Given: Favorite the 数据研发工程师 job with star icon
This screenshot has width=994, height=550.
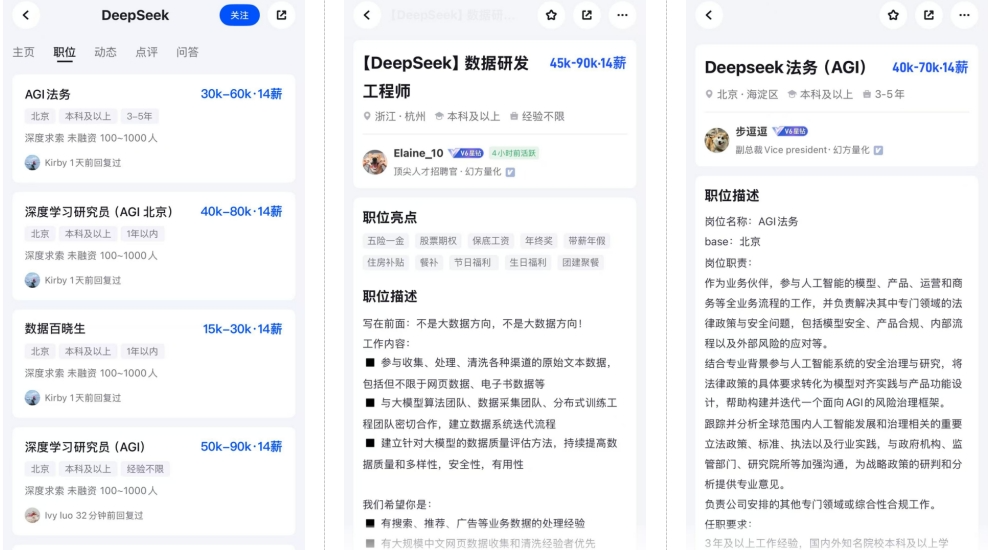Looking at the screenshot, I should (x=552, y=15).
